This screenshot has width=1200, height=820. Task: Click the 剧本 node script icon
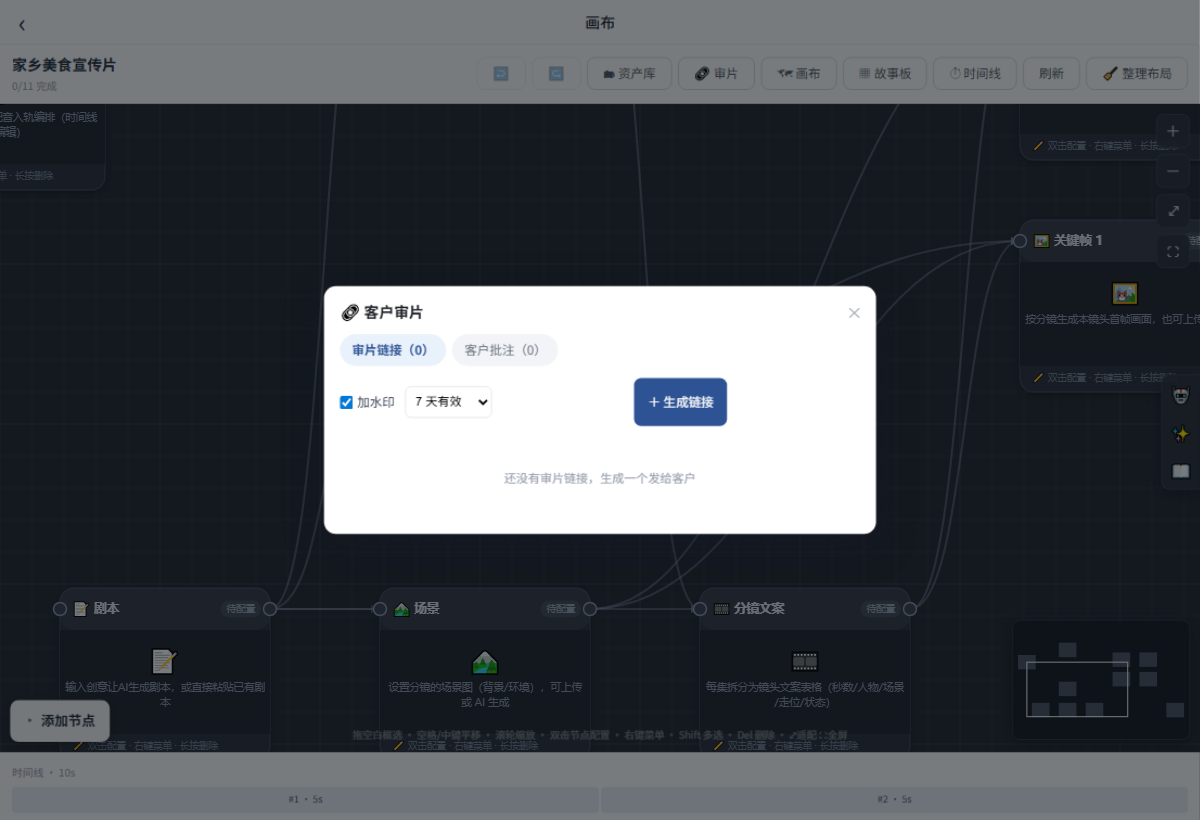point(81,609)
